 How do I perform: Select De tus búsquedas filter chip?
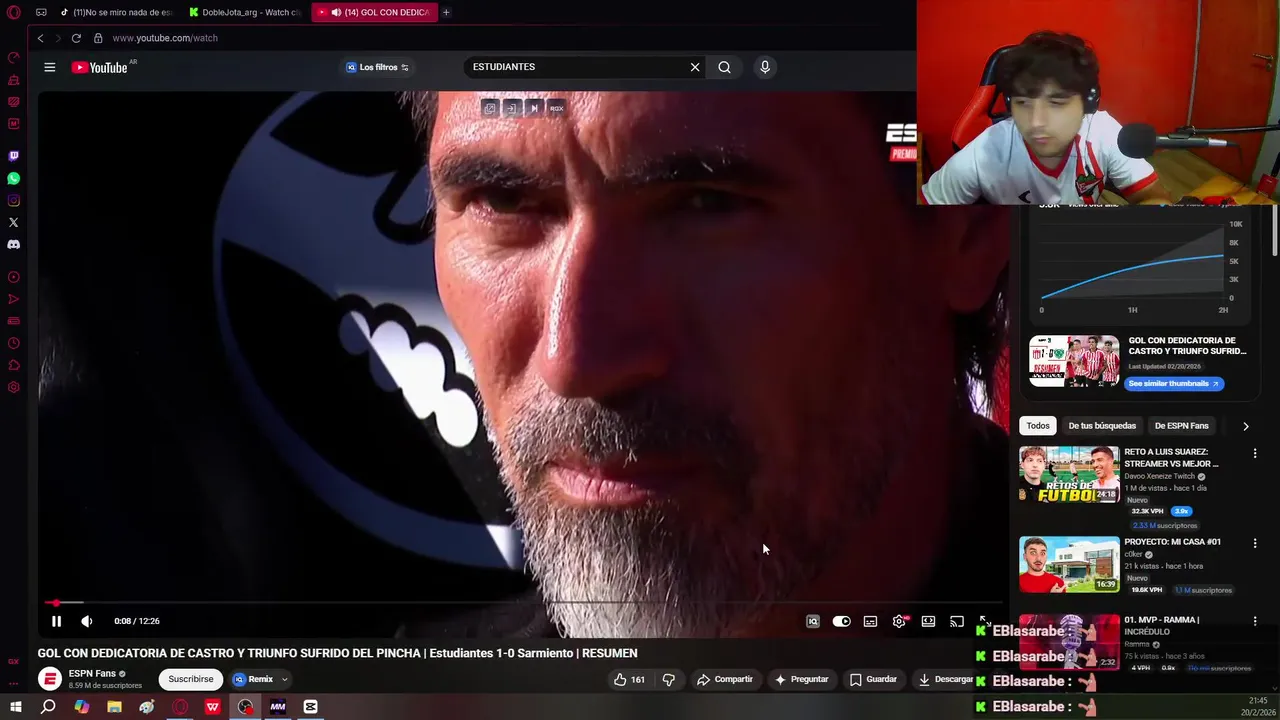click(x=1102, y=426)
